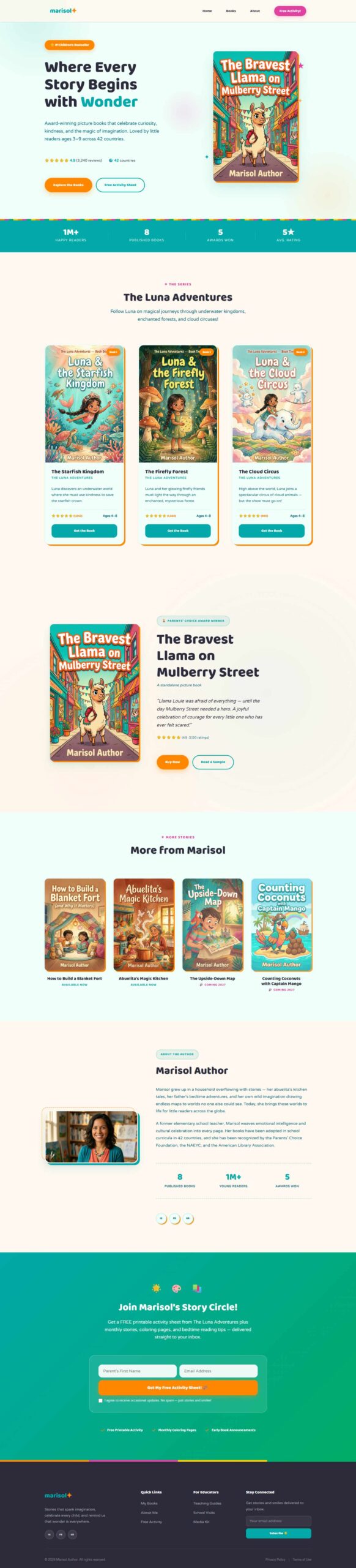356x1568 pixels.
Task: Click the Parent's First Name field
Action: point(138,1371)
